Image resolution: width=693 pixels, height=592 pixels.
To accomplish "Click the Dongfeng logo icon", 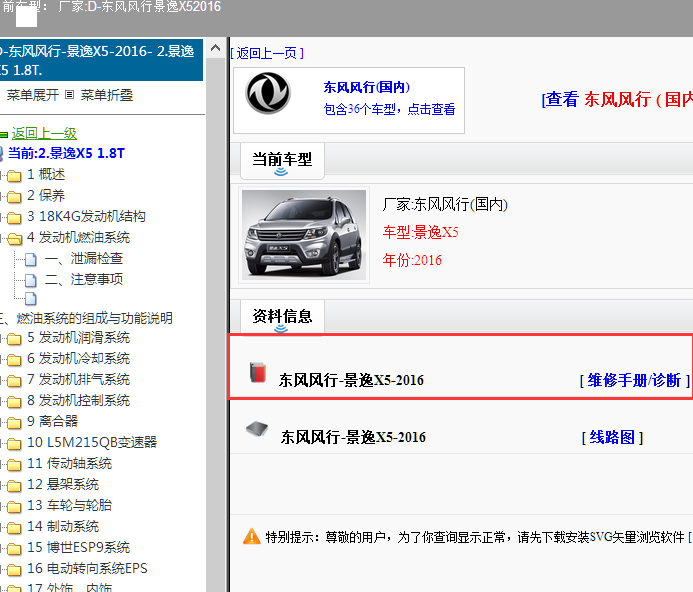I will [x=268, y=93].
